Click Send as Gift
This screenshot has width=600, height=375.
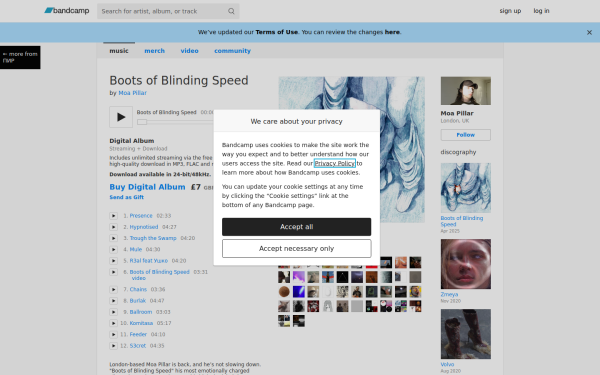(127, 197)
